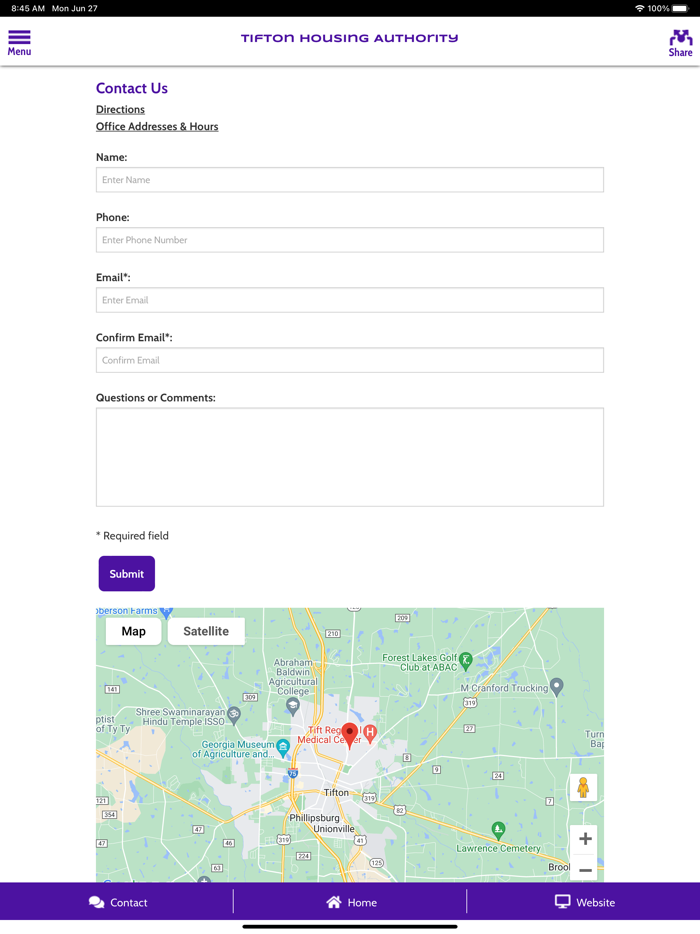Click into Questions or Comments textarea
The image size is (700, 934).
click(350, 457)
